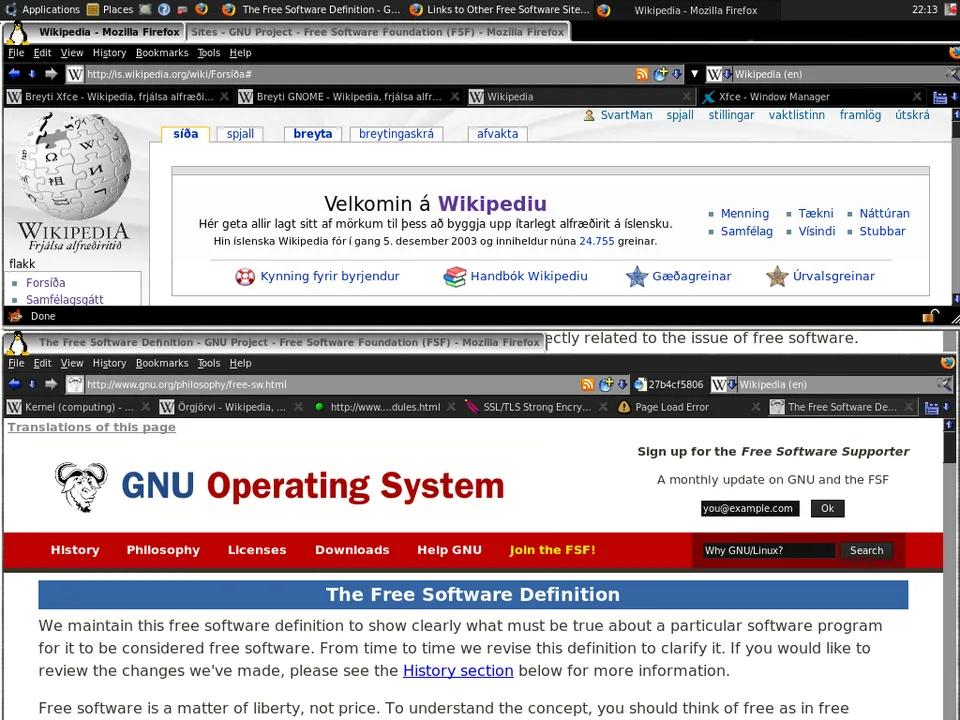Click the Wikipedia (en) search field in top window
Screen dimensions: 960x720
[x=838, y=74]
